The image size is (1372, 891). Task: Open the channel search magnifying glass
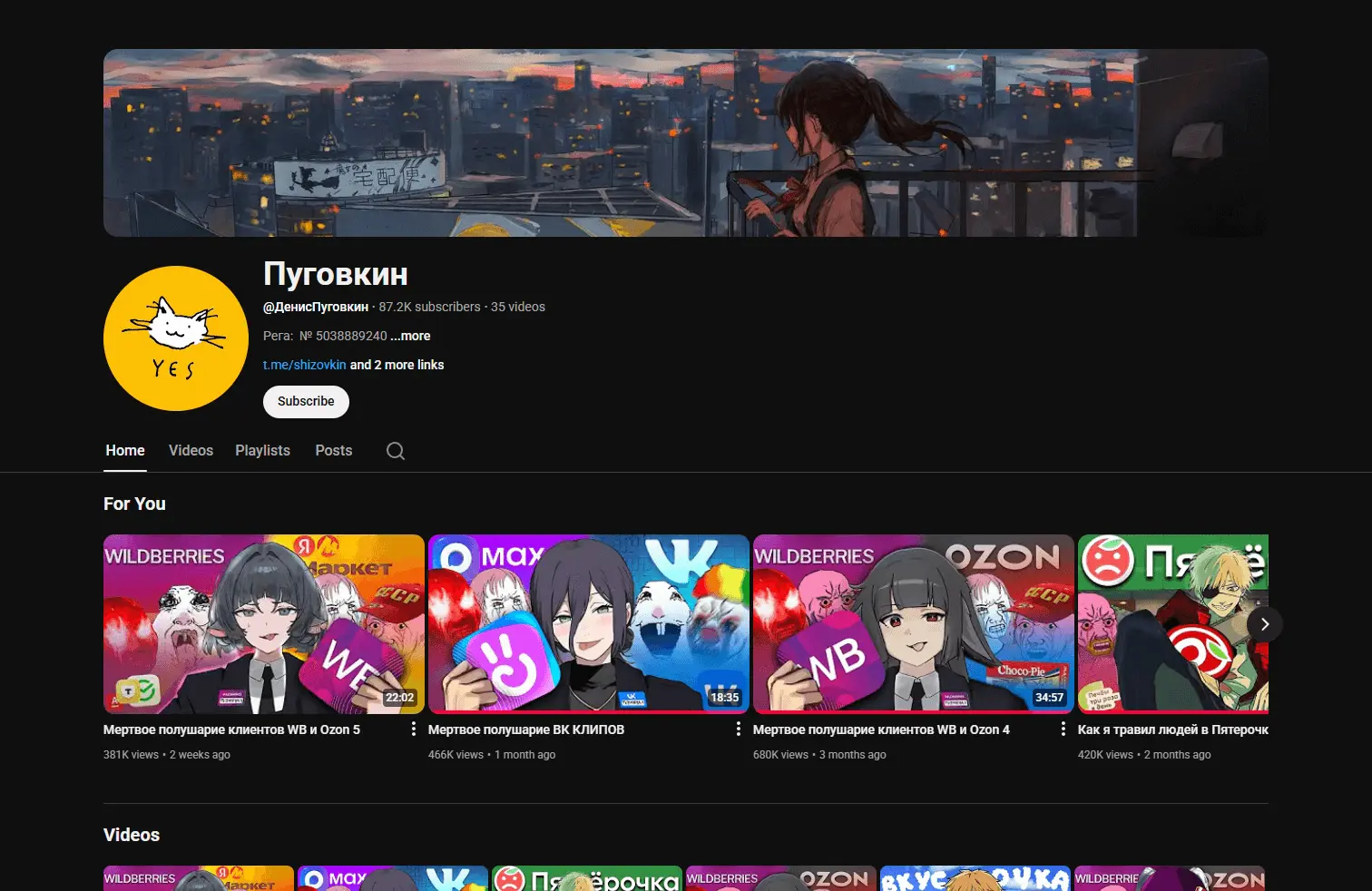click(x=395, y=450)
